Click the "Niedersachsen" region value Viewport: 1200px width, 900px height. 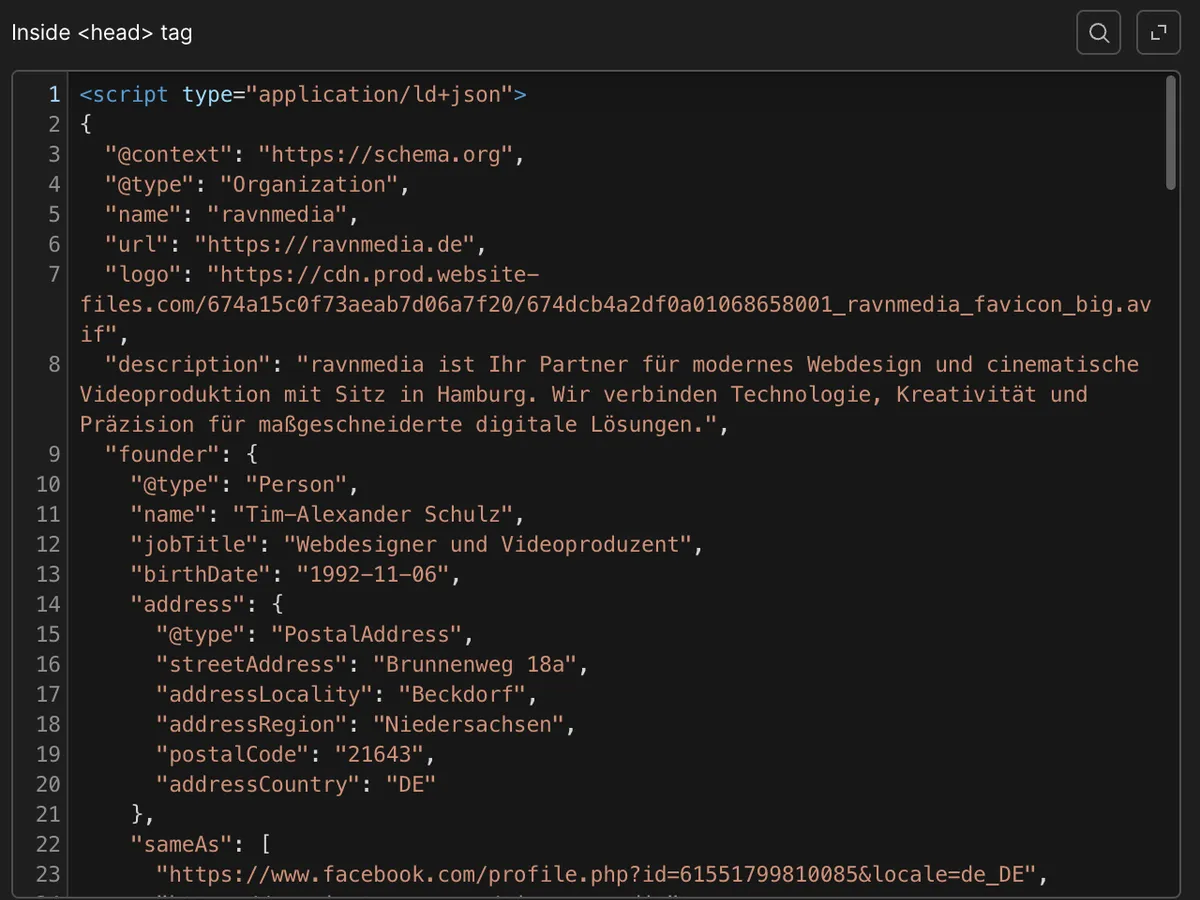pyautogui.click(x=469, y=725)
